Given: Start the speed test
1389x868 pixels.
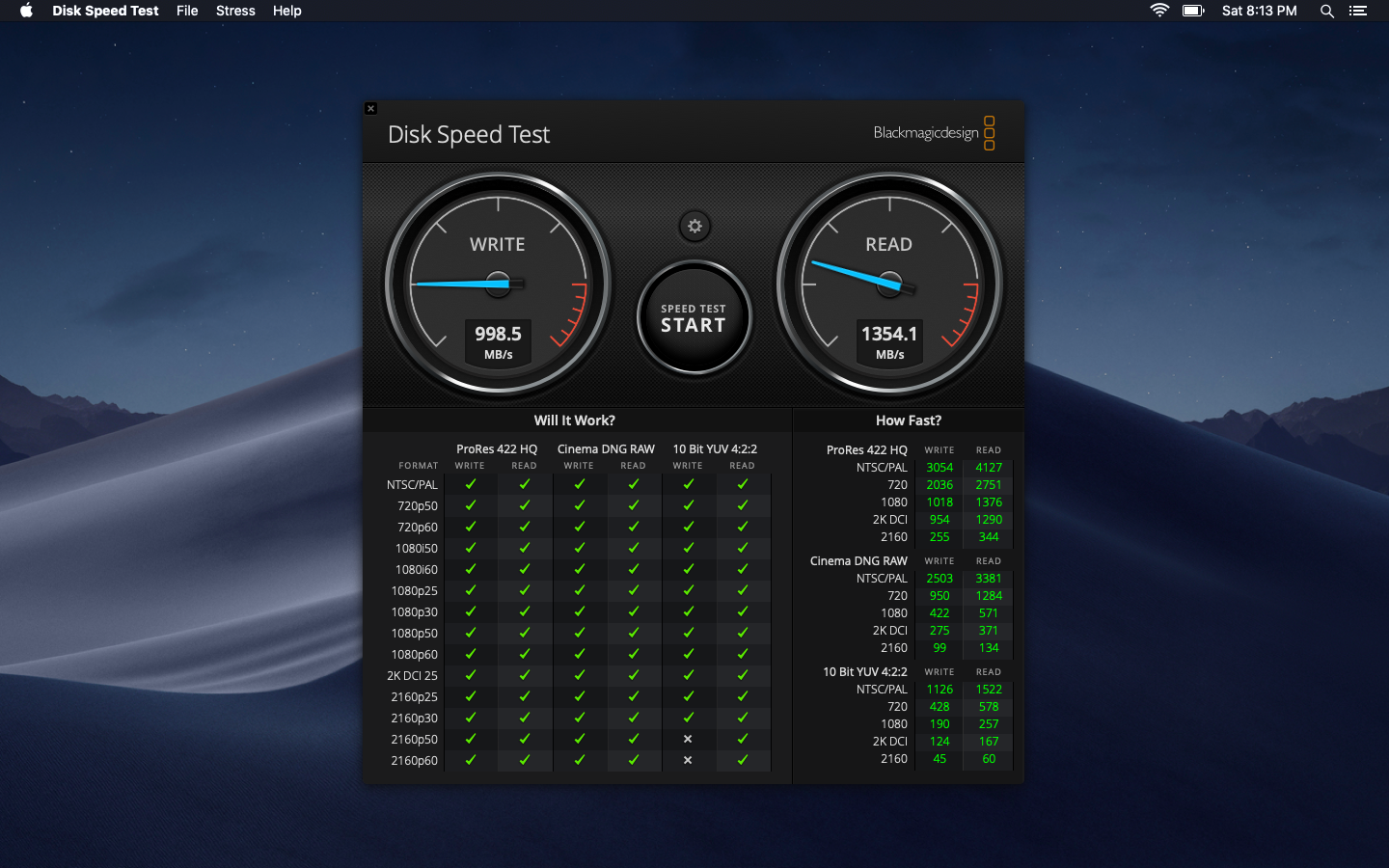Looking at the screenshot, I should (694, 318).
